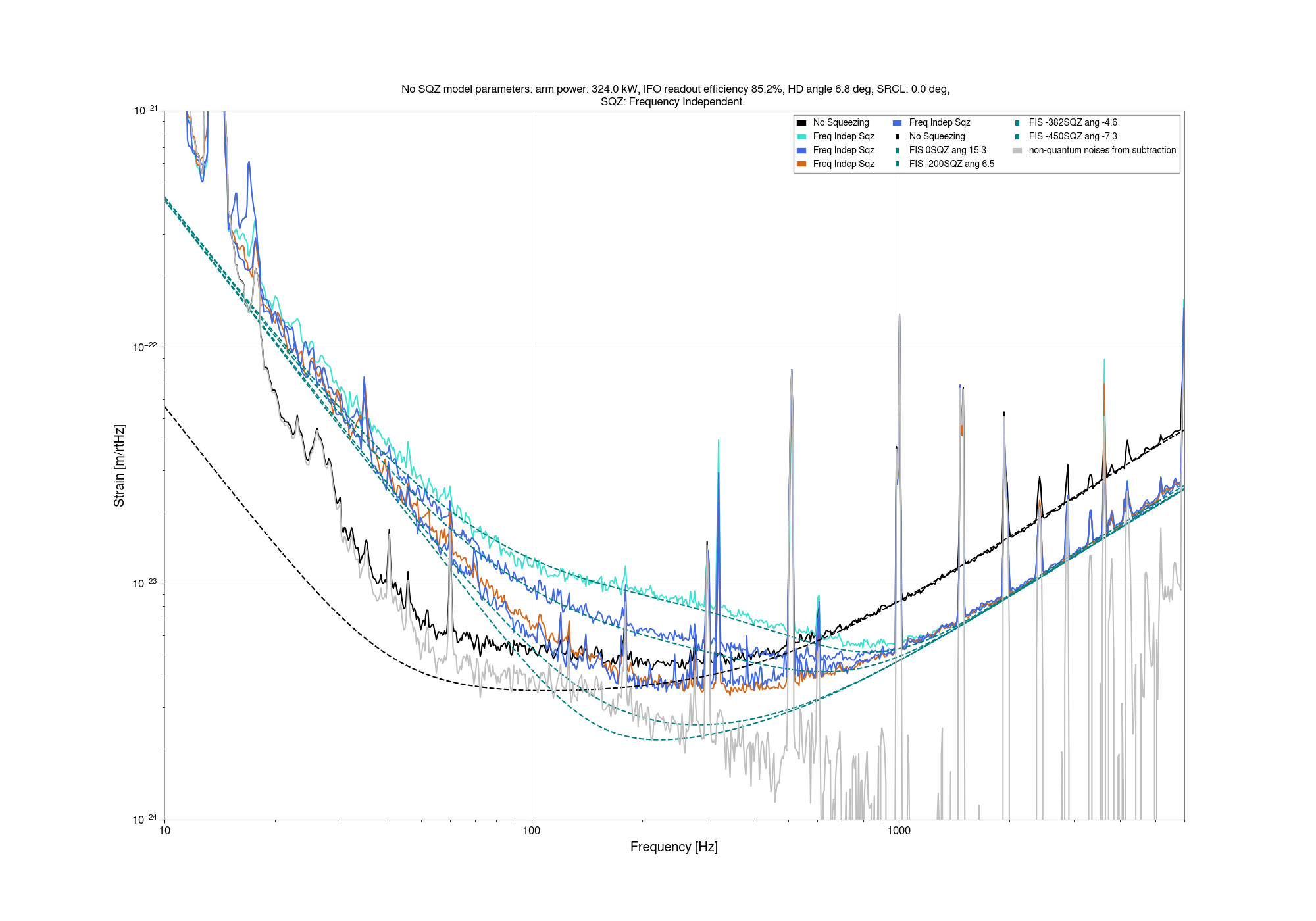Click the 10⁻²³ tick on strain axis
Screen dimensions: 1316x921
[145, 584]
